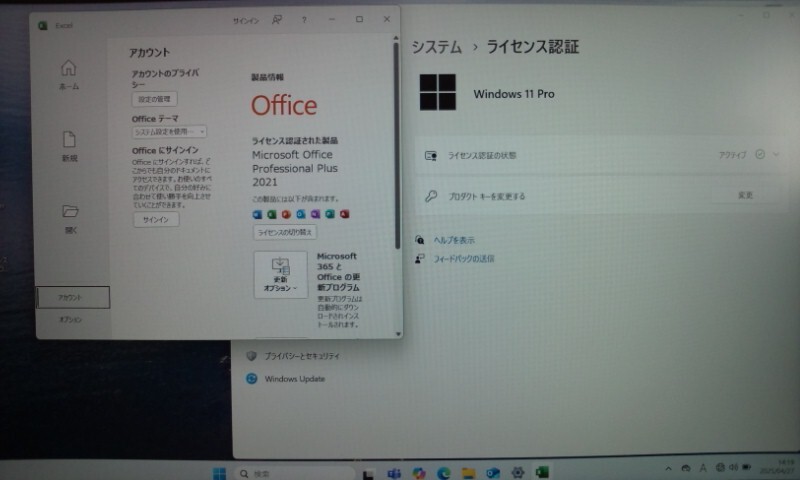Image resolution: width=800 pixels, height=480 pixels.
Task: Open the 更新オプション dropdown button
Action: (281, 274)
